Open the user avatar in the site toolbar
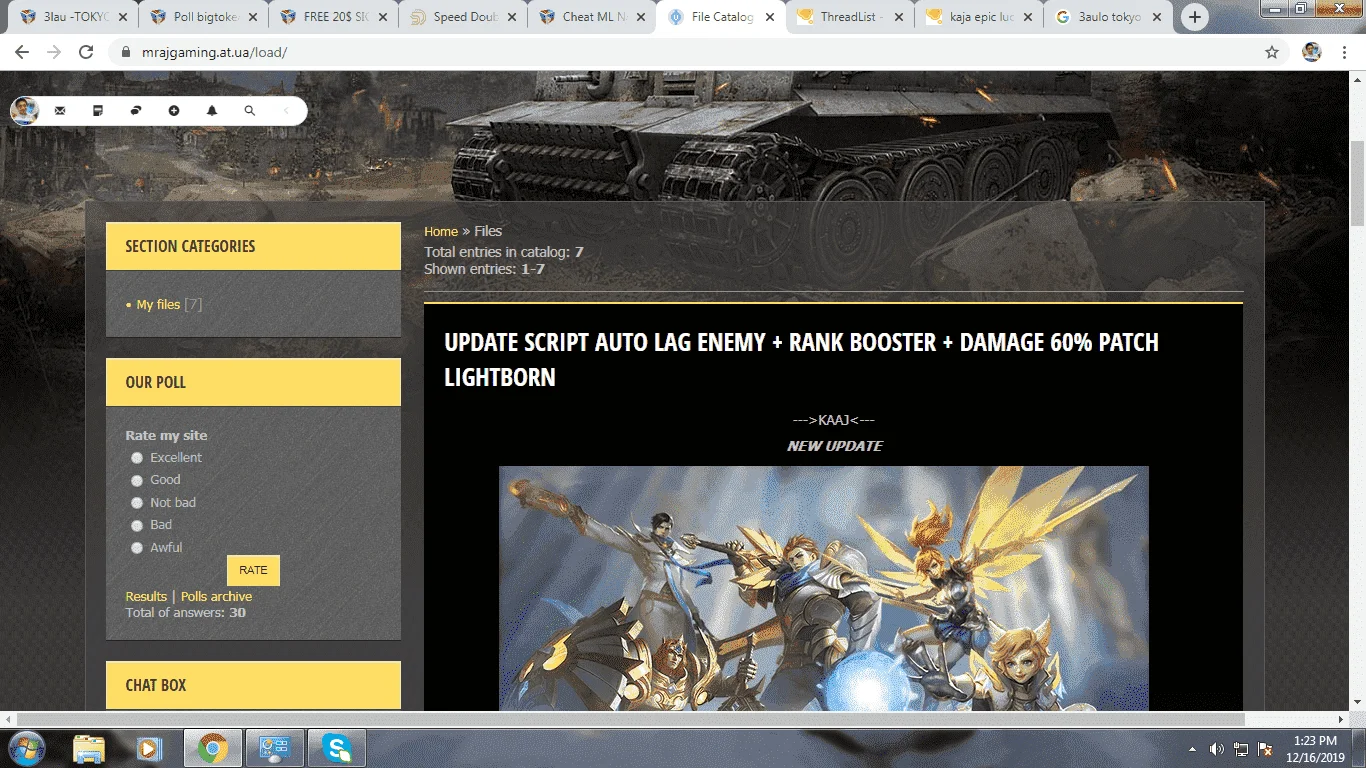Screen dimensions: 1366x768 pyautogui.click(x=24, y=111)
